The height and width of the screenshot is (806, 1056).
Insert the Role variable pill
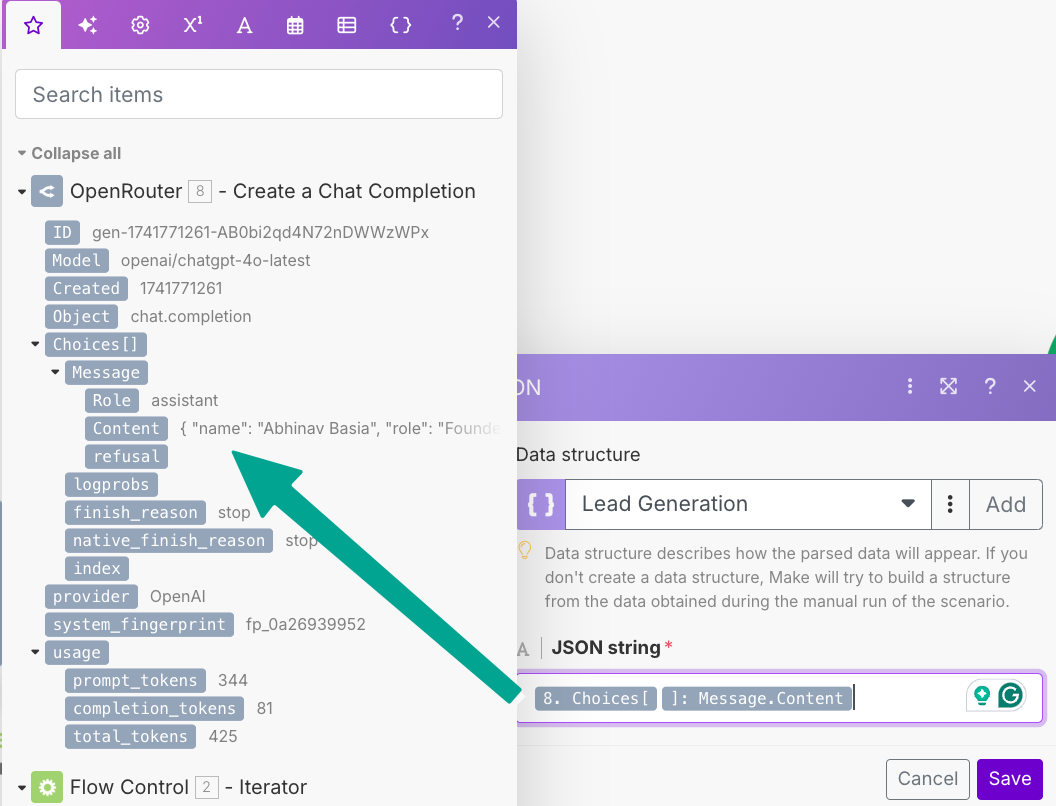tap(112, 401)
